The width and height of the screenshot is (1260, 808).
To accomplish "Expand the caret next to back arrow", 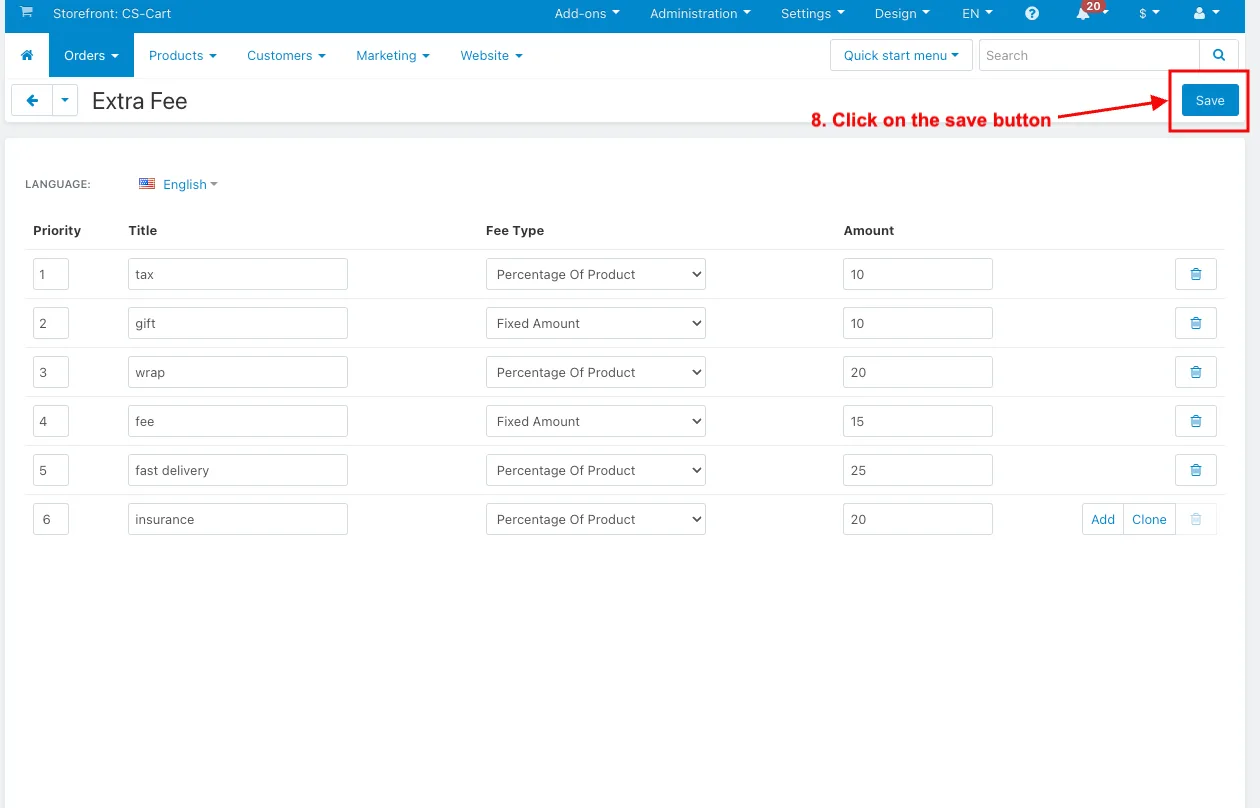I will click(x=65, y=100).
